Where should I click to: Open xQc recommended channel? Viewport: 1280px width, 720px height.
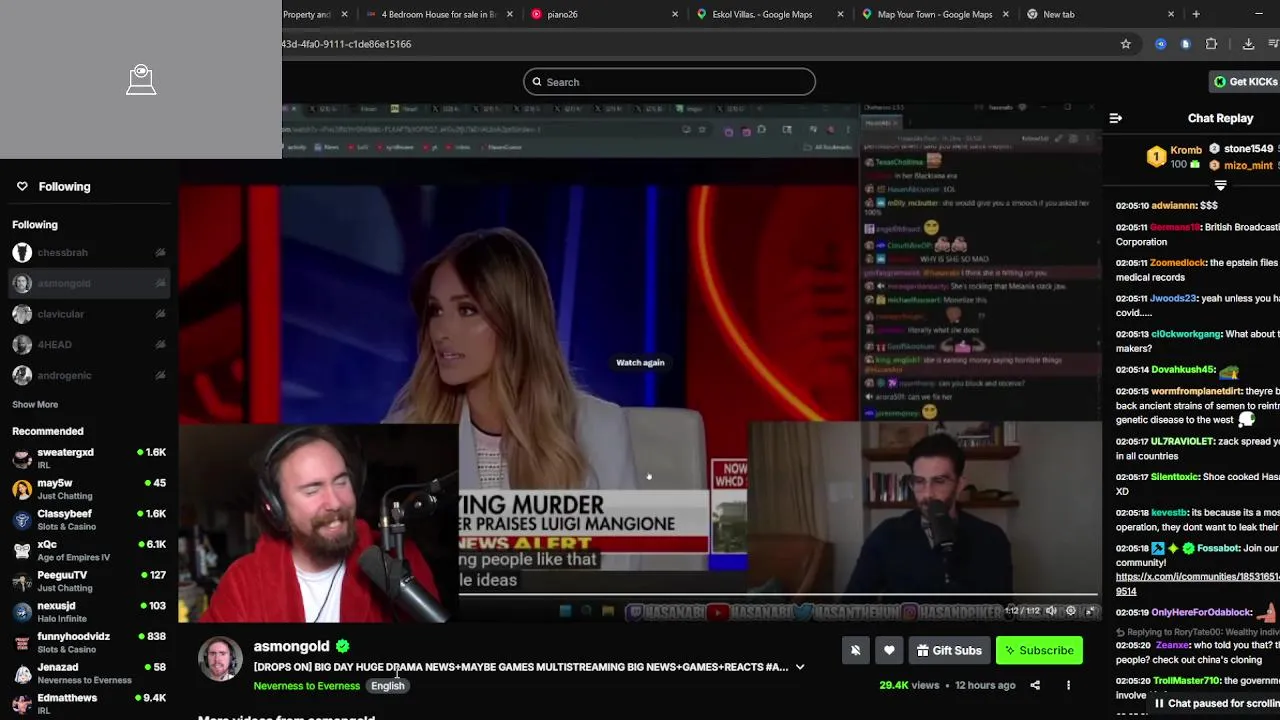coord(88,550)
